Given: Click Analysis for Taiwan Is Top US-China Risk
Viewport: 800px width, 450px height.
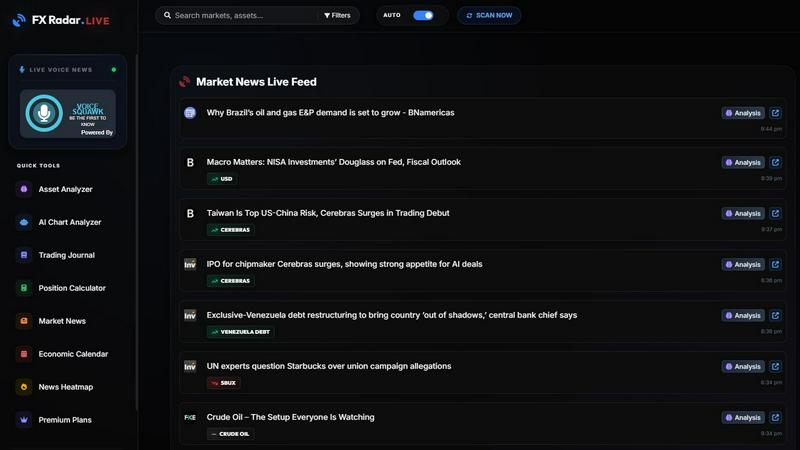Looking at the screenshot, I should point(743,213).
